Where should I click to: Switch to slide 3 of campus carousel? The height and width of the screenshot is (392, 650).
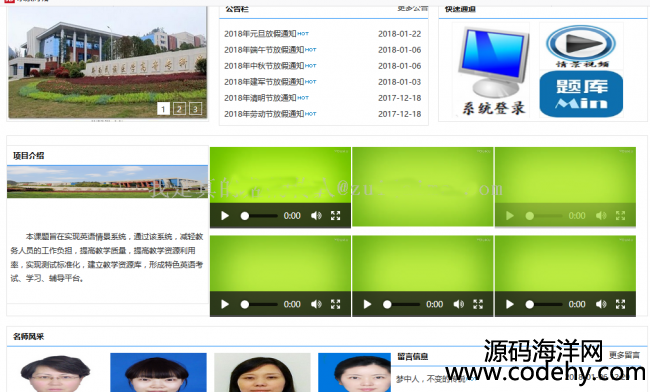195,109
